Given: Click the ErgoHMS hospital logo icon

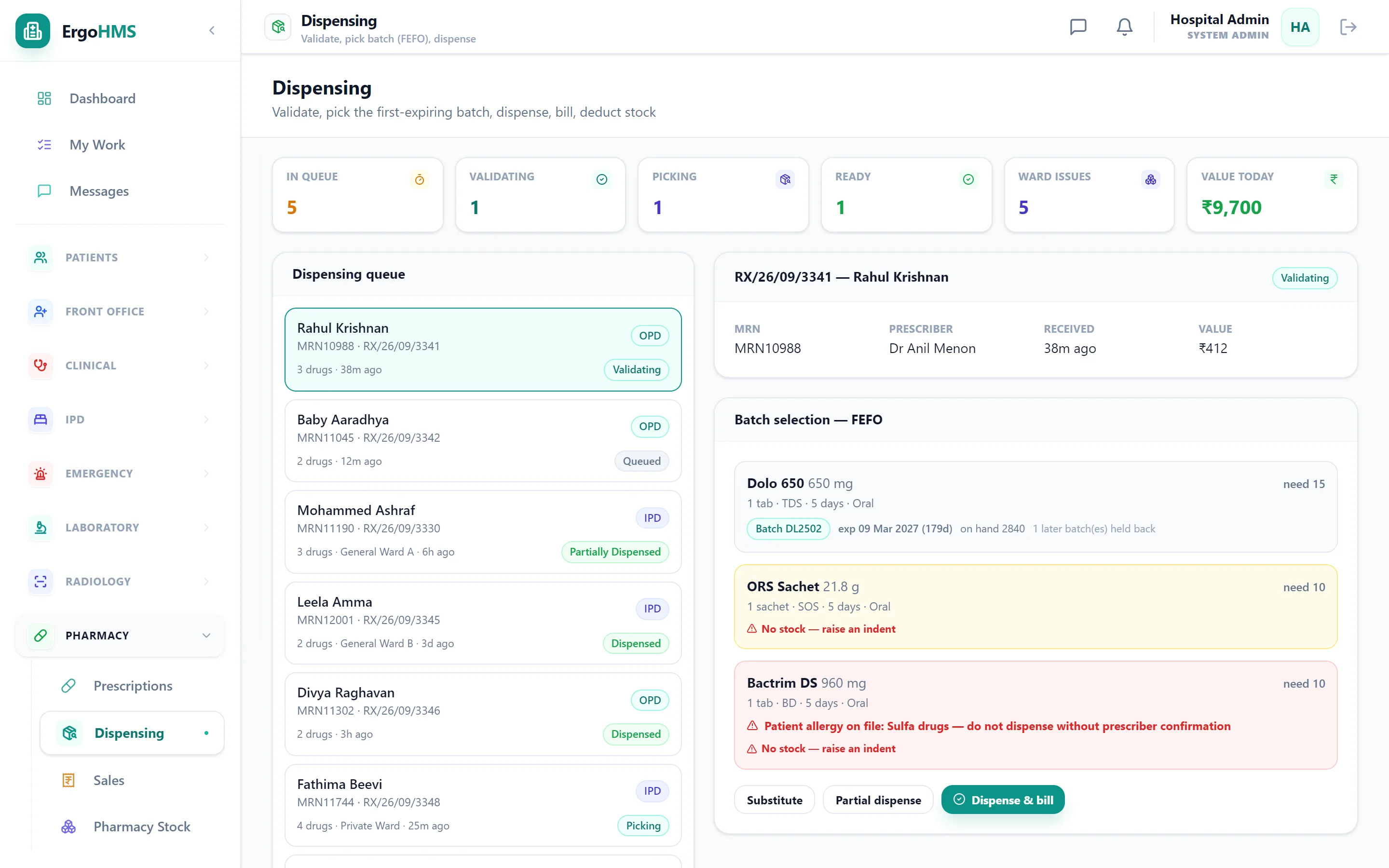Looking at the screenshot, I should pos(33,30).
